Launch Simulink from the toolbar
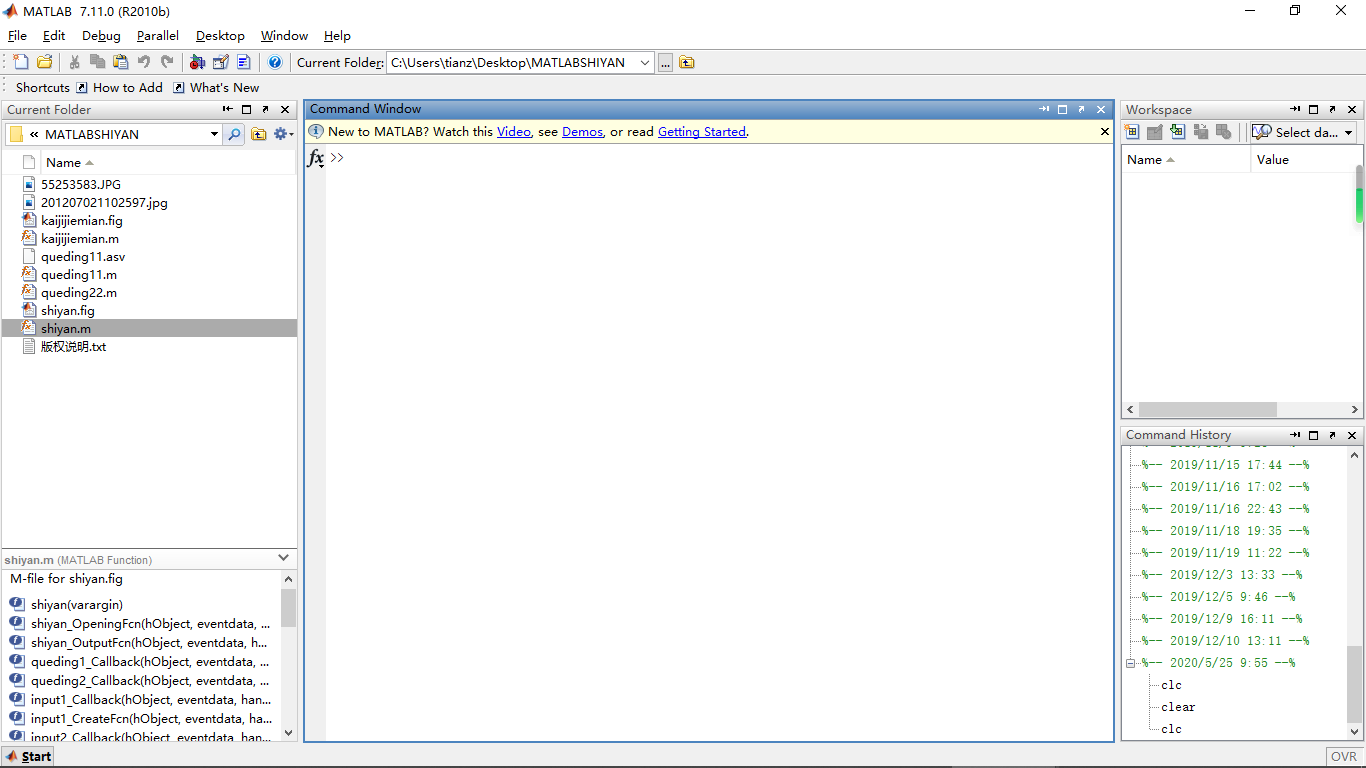 point(197,62)
